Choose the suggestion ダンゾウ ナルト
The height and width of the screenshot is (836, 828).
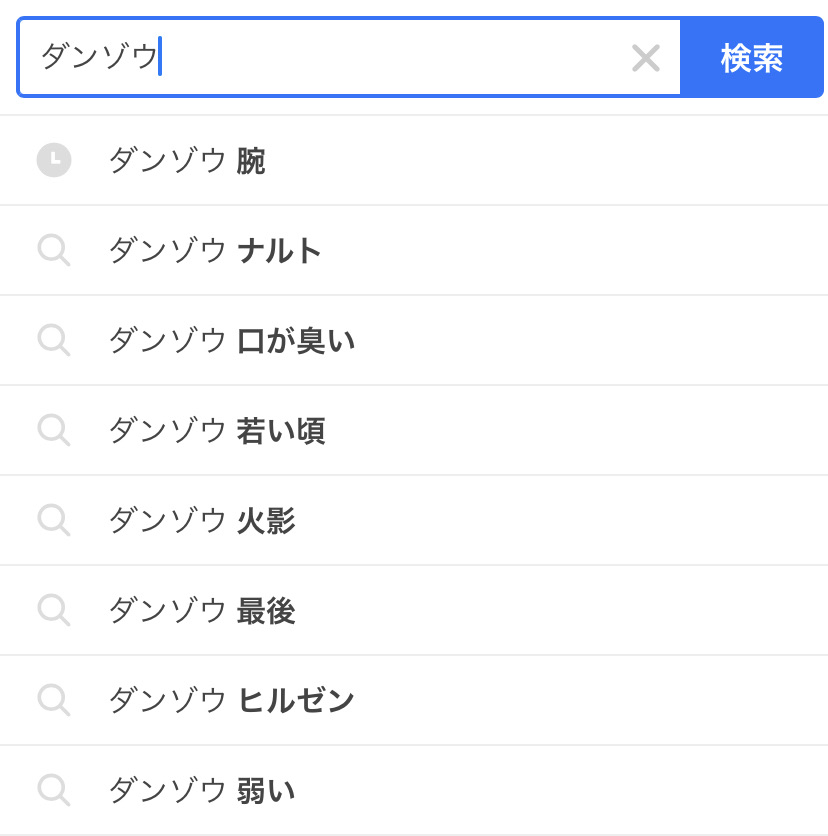pyautogui.click(x=215, y=251)
